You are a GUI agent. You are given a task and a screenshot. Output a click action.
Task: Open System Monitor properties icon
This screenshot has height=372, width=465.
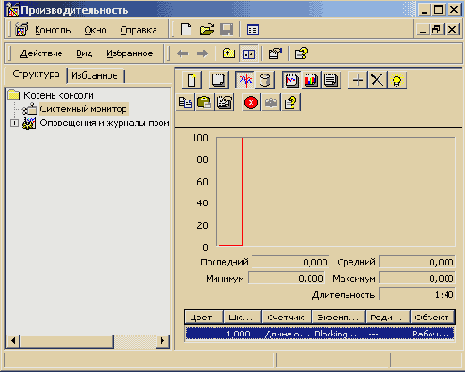(x=224, y=102)
